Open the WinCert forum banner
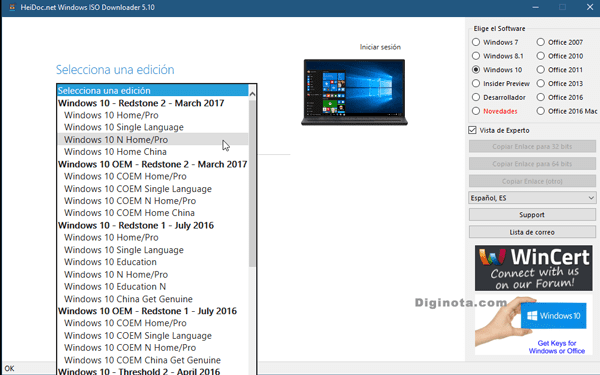Image resolution: width=600 pixels, height=375 pixels. click(x=533, y=268)
